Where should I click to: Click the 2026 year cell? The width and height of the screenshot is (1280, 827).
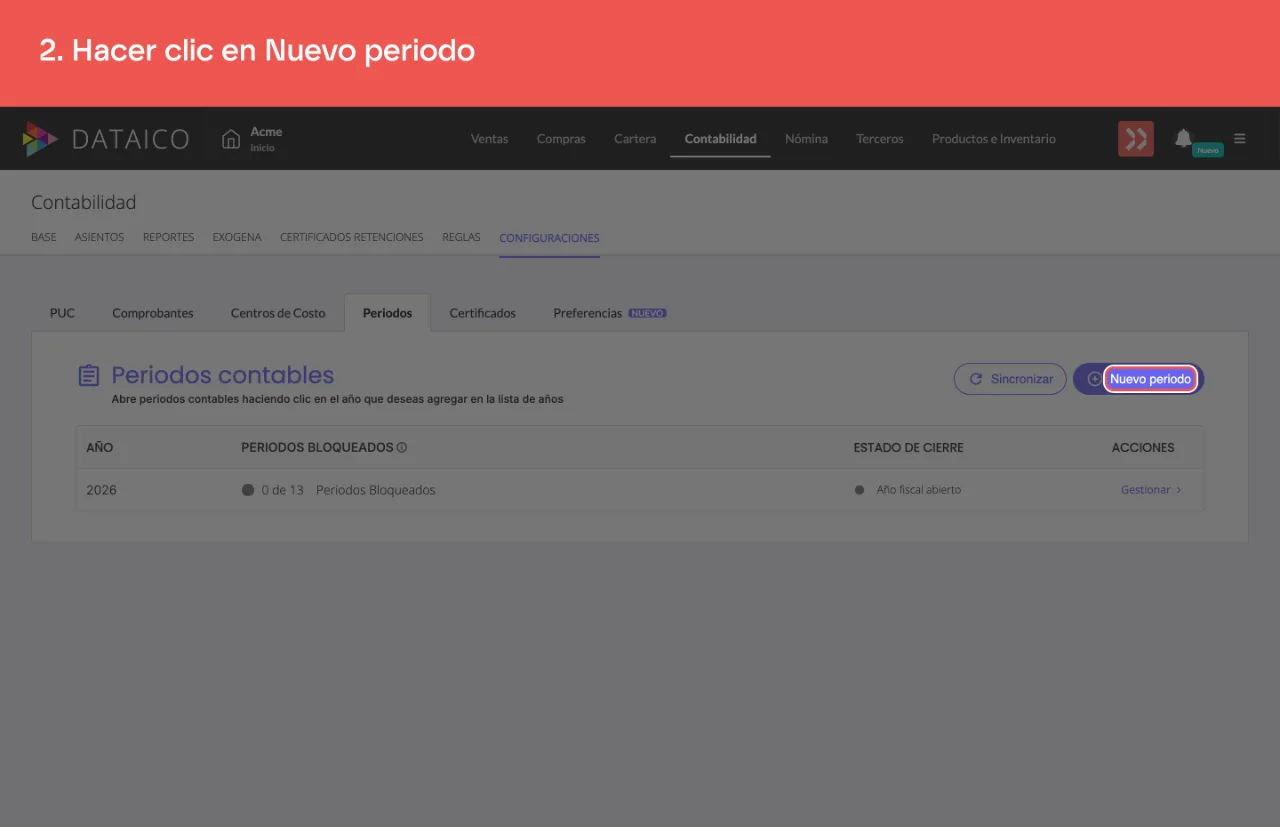(x=102, y=490)
